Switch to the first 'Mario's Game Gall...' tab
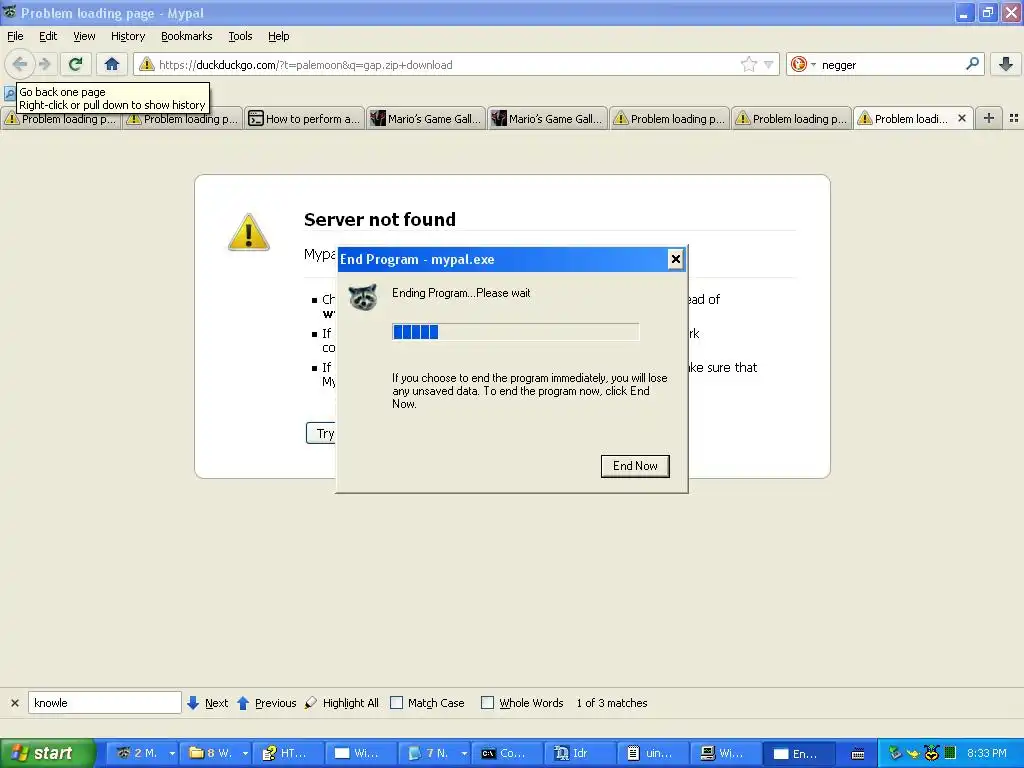 click(x=426, y=118)
